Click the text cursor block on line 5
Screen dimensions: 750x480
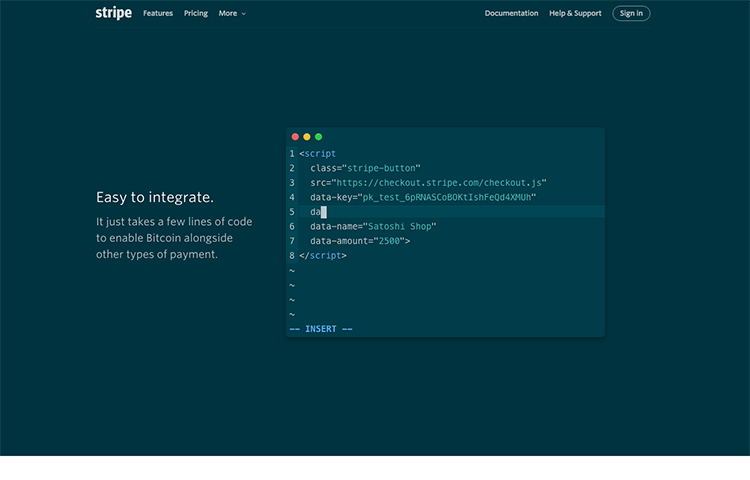324,212
